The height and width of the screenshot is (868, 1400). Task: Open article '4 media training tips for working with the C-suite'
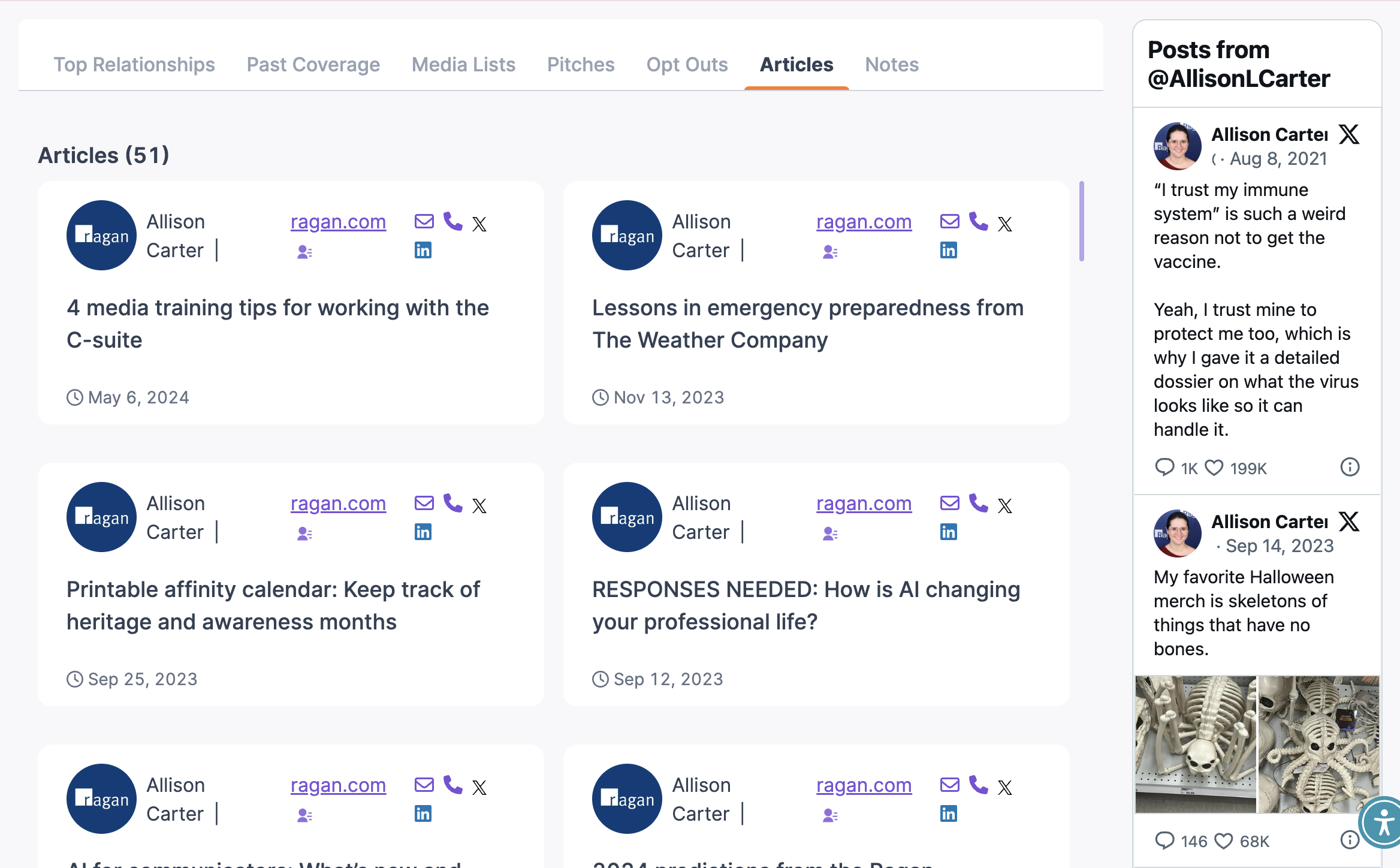(x=277, y=324)
